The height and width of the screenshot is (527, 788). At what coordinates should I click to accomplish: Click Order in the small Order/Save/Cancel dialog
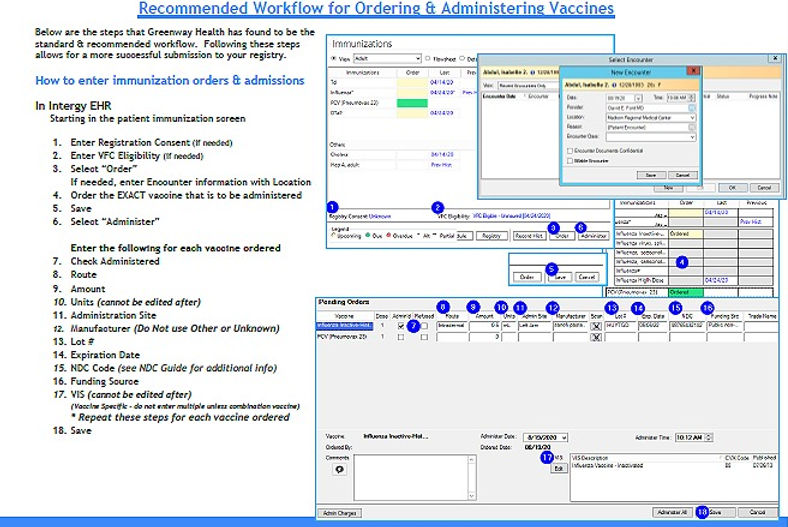[527, 277]
